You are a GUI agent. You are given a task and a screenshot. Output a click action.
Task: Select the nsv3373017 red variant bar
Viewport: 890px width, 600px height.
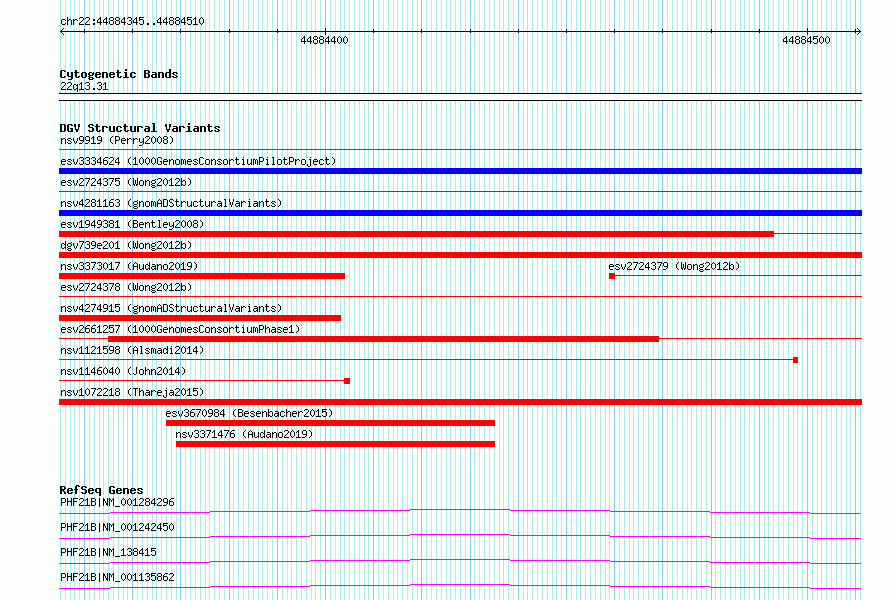(202, 276)
